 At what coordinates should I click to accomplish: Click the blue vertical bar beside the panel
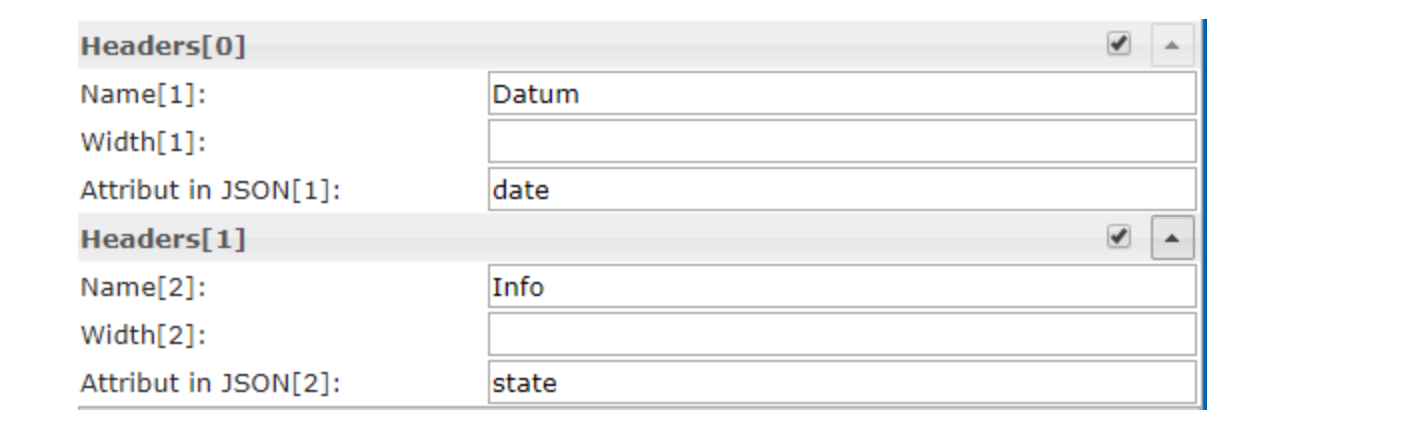[x=1204, y=214]
